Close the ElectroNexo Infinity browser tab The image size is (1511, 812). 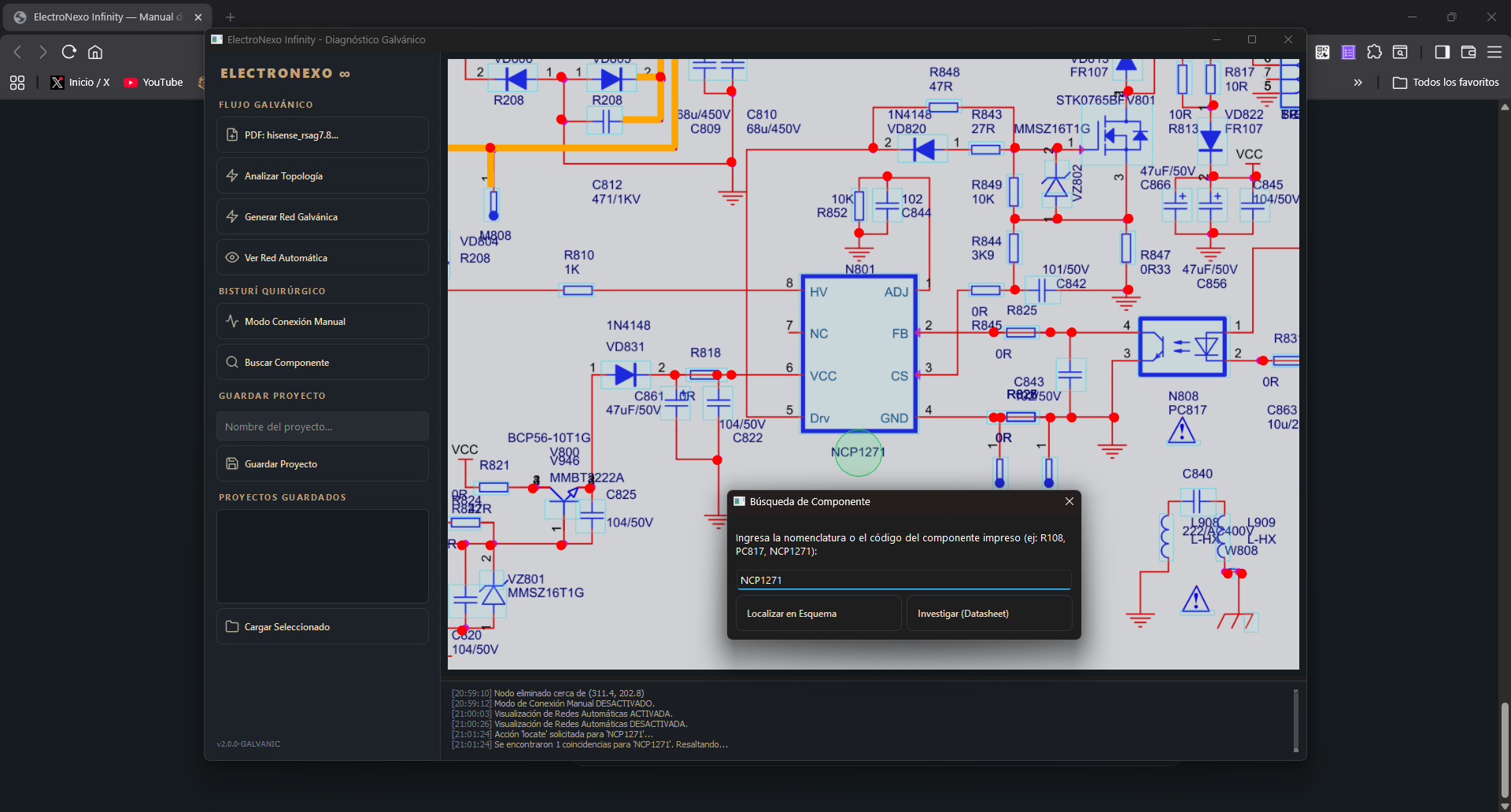pyautogui.click(x=198, y=17)
